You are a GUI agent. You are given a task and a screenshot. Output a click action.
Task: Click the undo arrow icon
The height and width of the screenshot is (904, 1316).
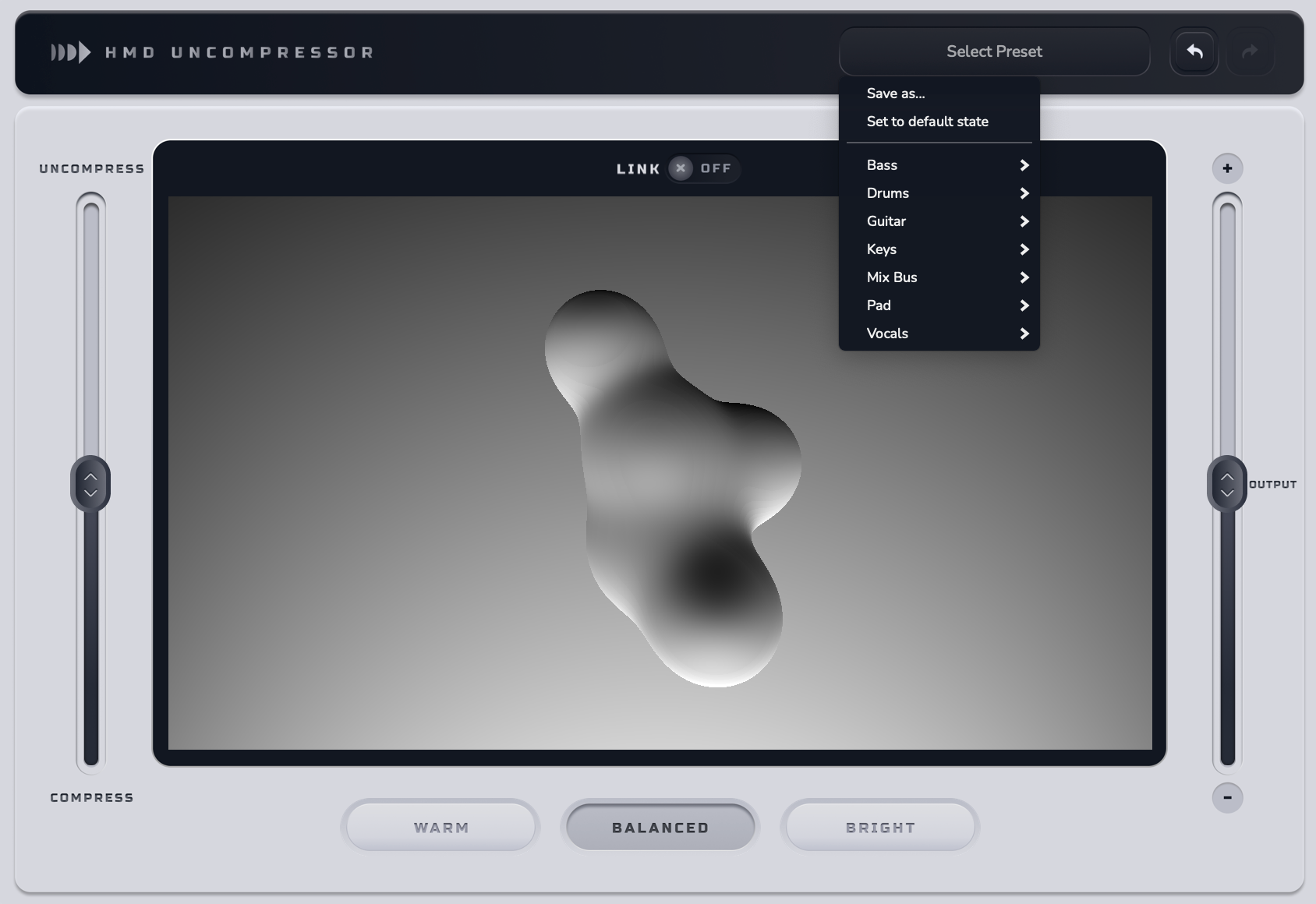pos(1194,51)
